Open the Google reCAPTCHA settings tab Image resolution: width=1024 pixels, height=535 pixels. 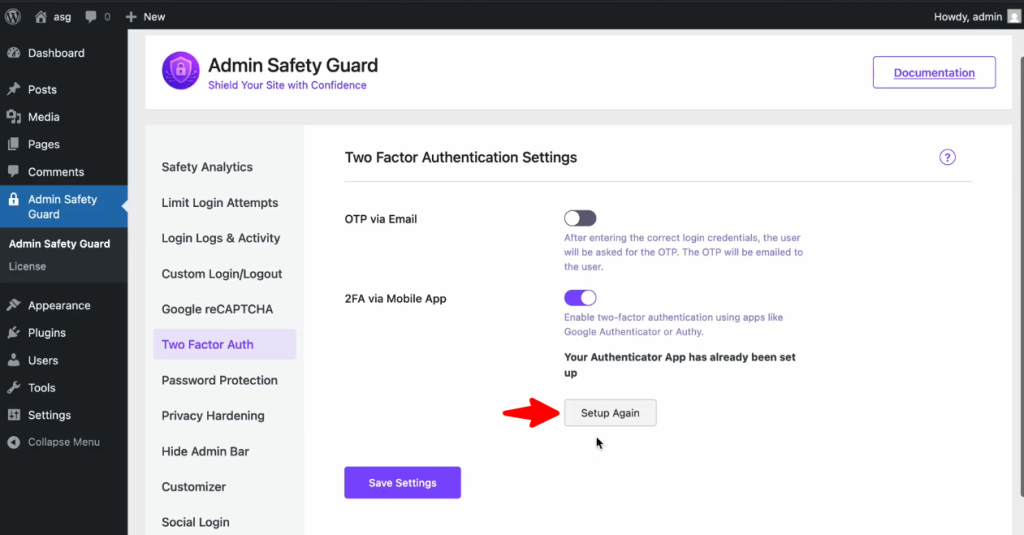coord(217,309)
